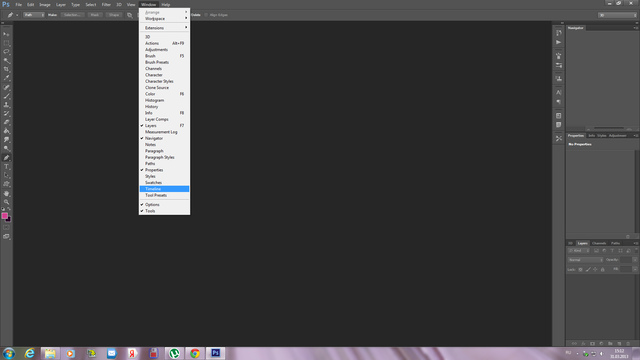Expand the Arrange submenu
Image resolution: width=640 pixels, height=360 pixels.
coord(164,12)
